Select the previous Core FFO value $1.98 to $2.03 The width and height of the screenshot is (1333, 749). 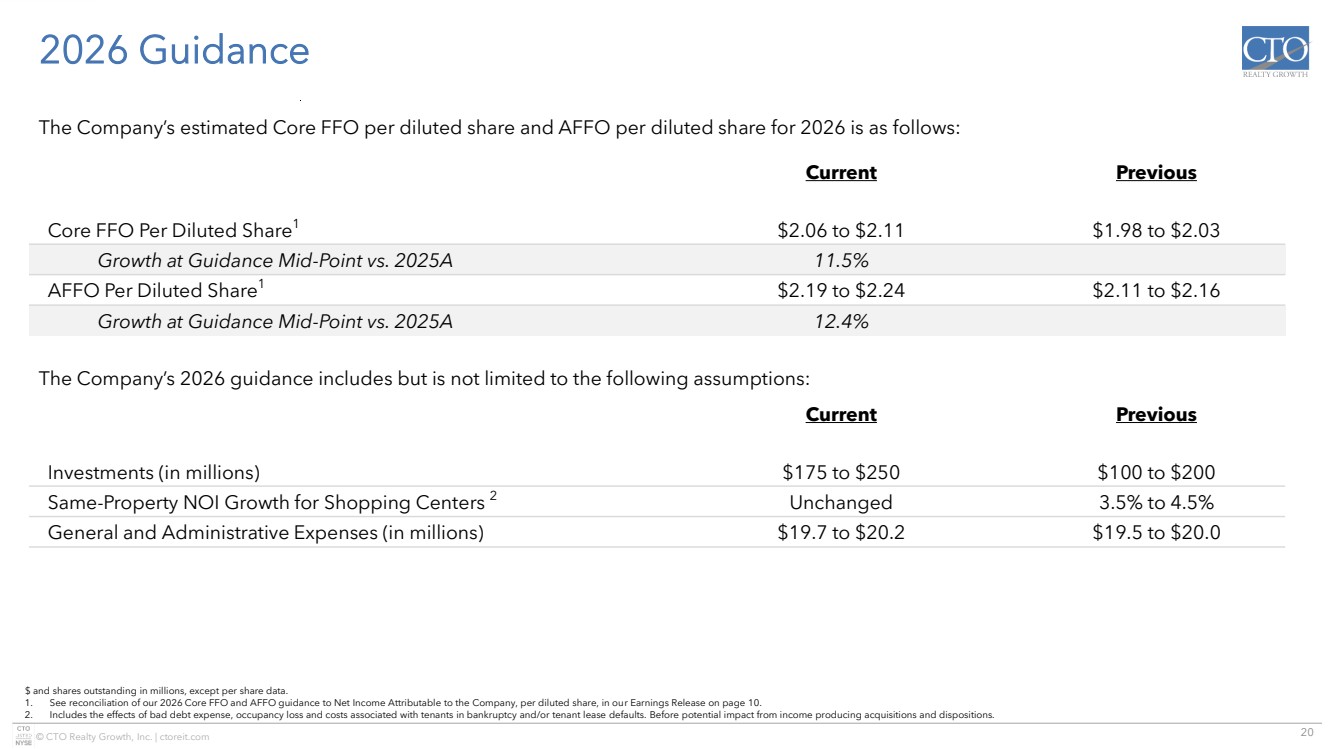point(1156,231)
